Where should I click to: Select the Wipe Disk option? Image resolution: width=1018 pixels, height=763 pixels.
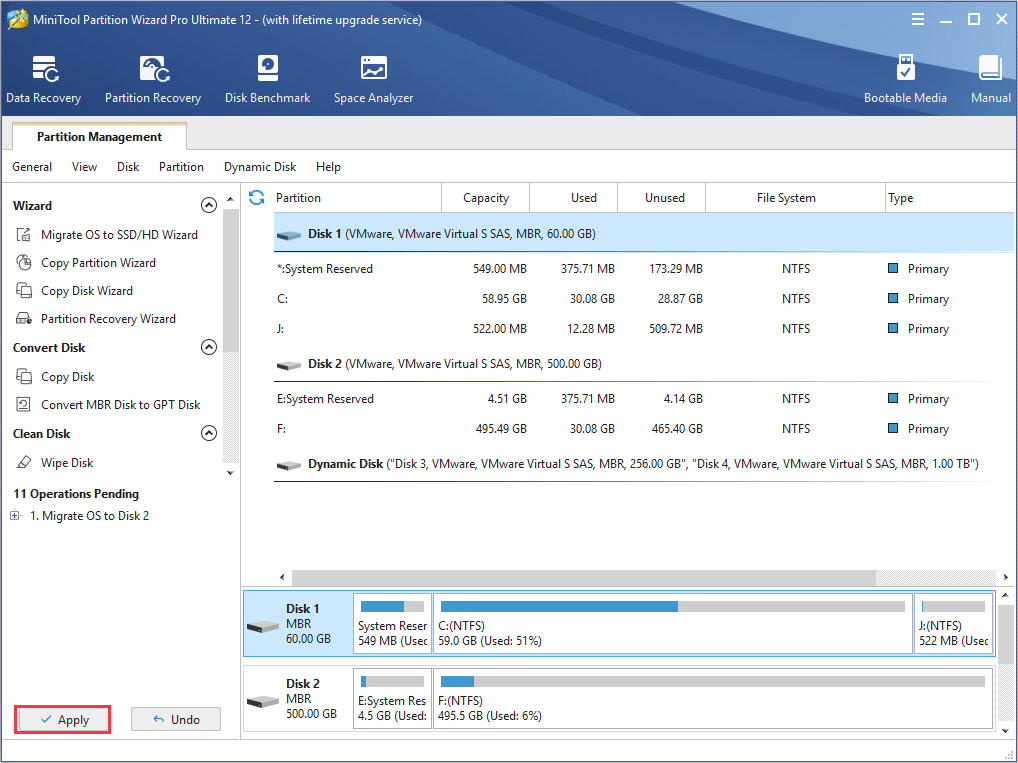point(68,462)
